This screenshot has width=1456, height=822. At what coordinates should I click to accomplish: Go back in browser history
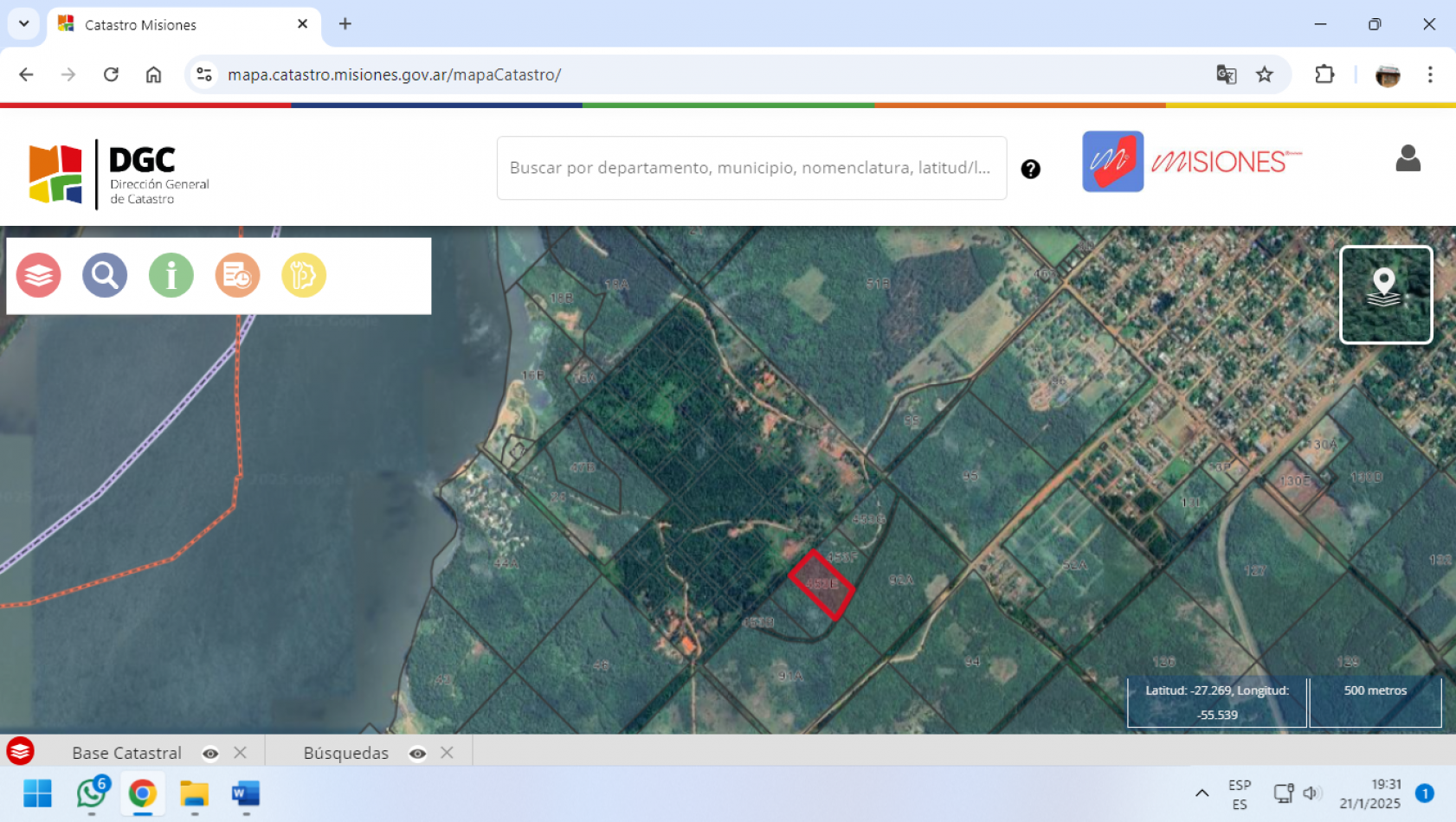[x=26, y=74]
